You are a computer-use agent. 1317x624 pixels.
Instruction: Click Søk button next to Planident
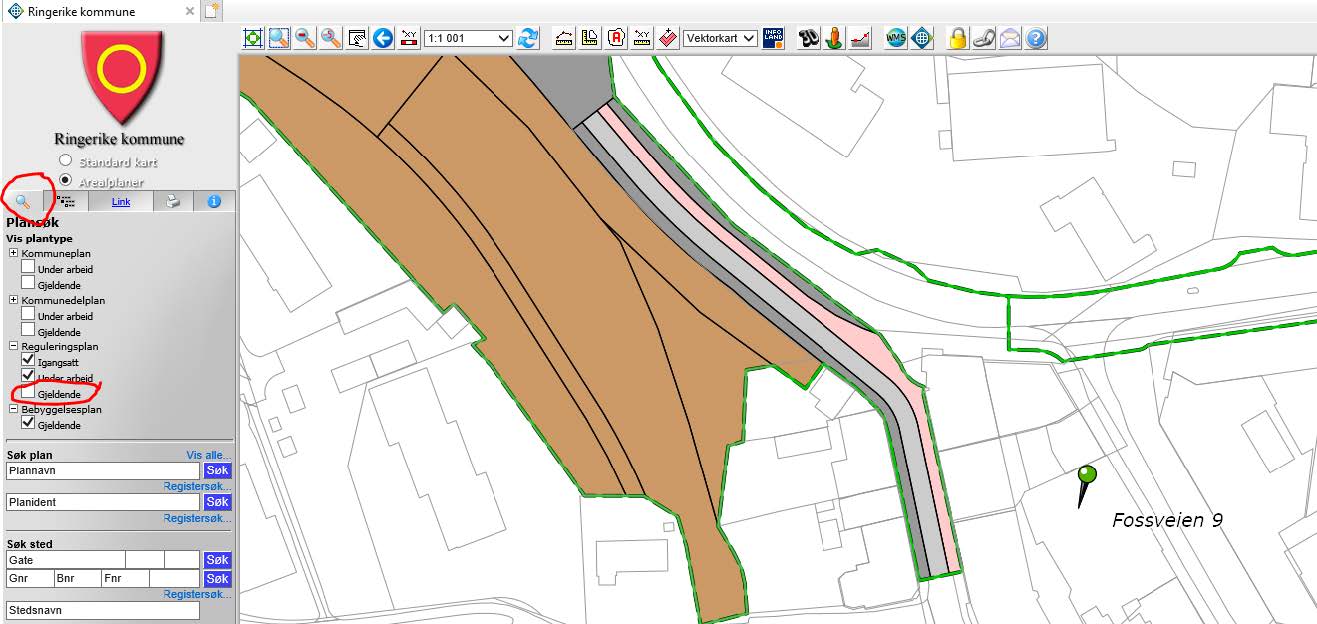(x=217, y=502)
